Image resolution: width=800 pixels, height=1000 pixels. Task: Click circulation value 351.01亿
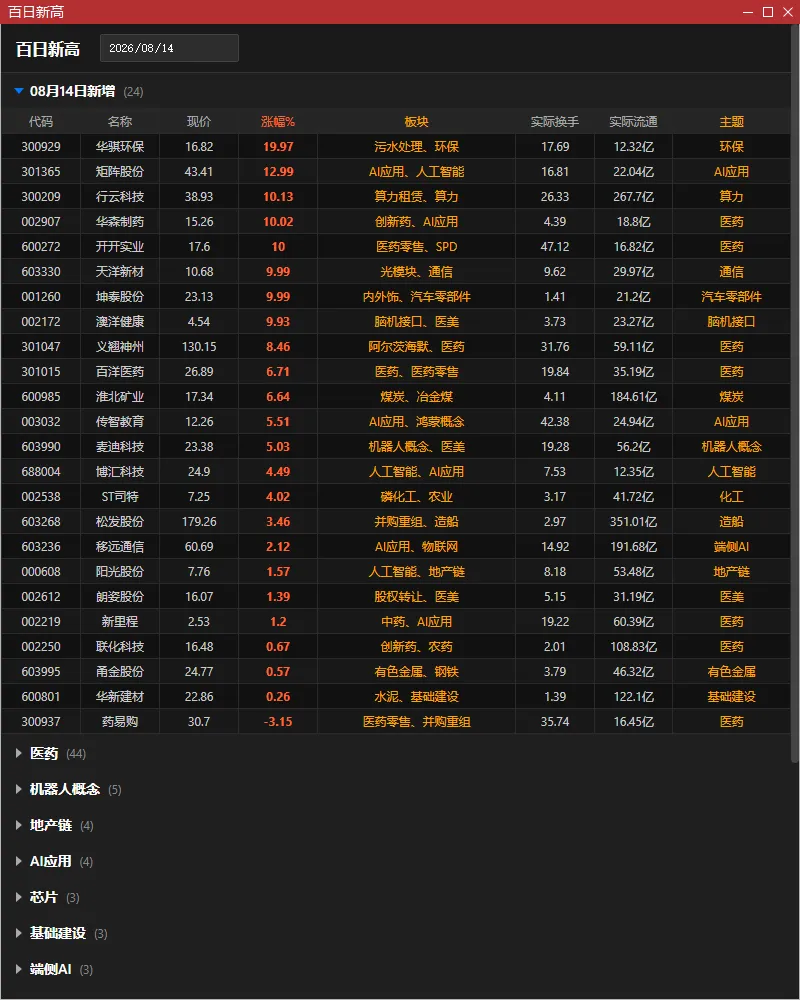click(x=633, y=522)
